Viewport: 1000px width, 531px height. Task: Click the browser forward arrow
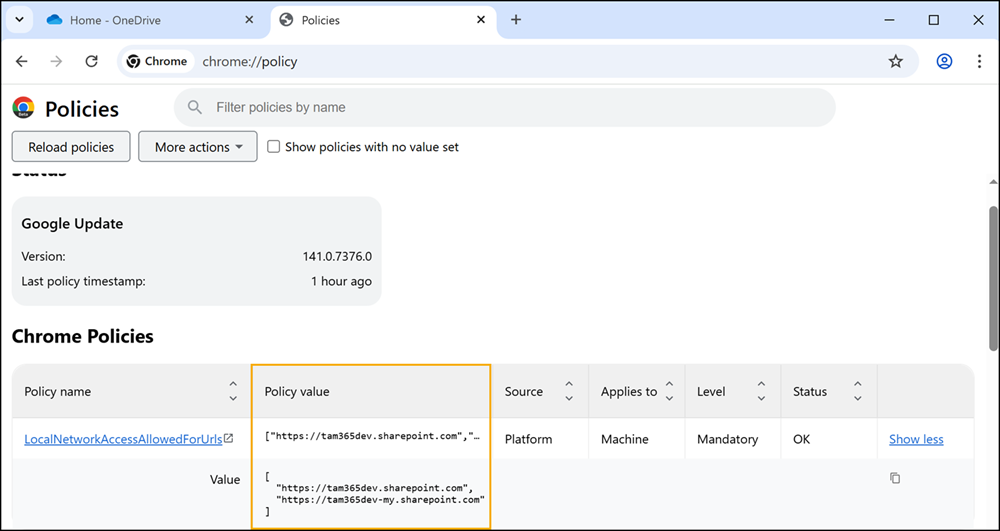pos(57,61)
